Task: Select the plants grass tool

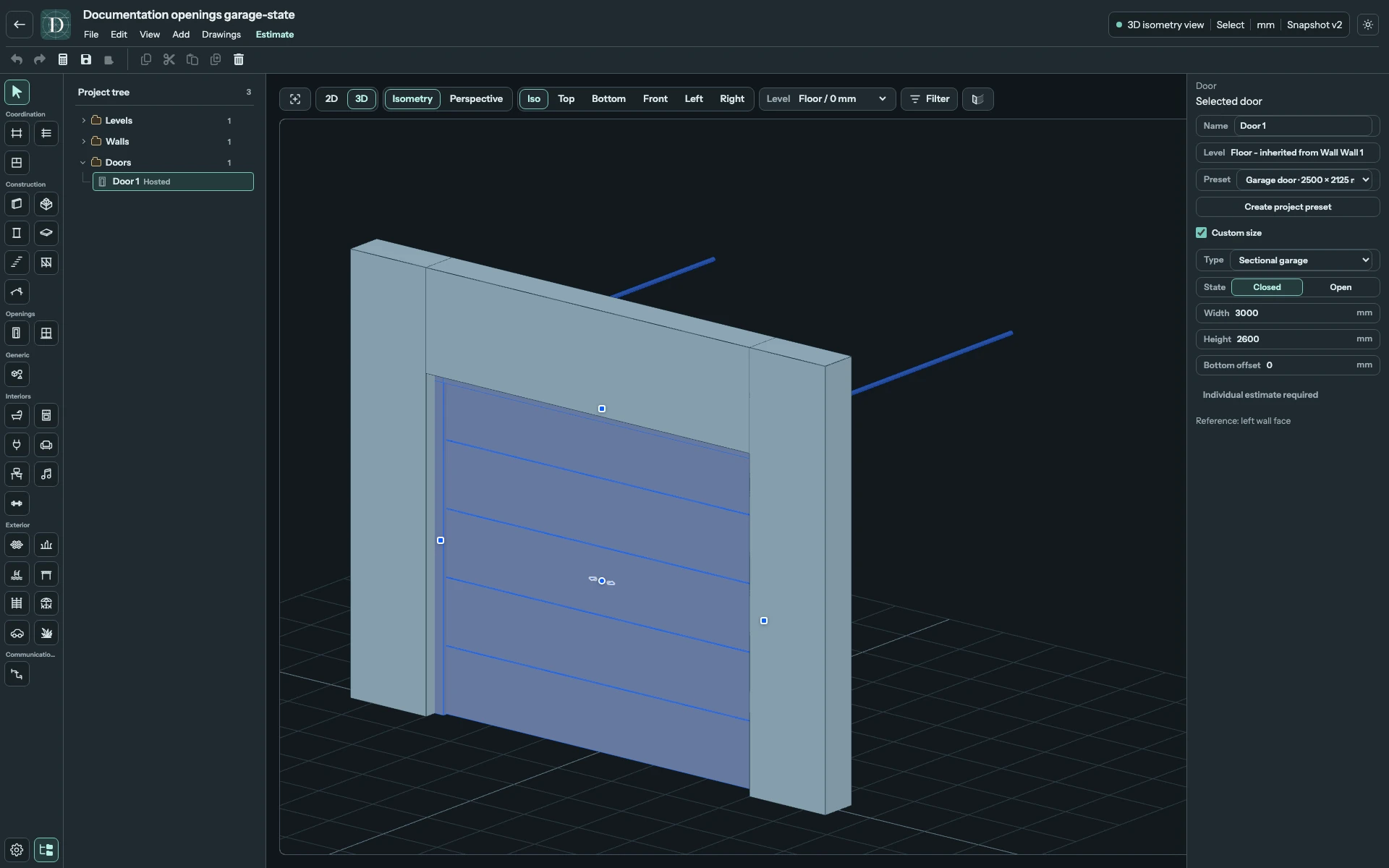Action: click(46, 633)
